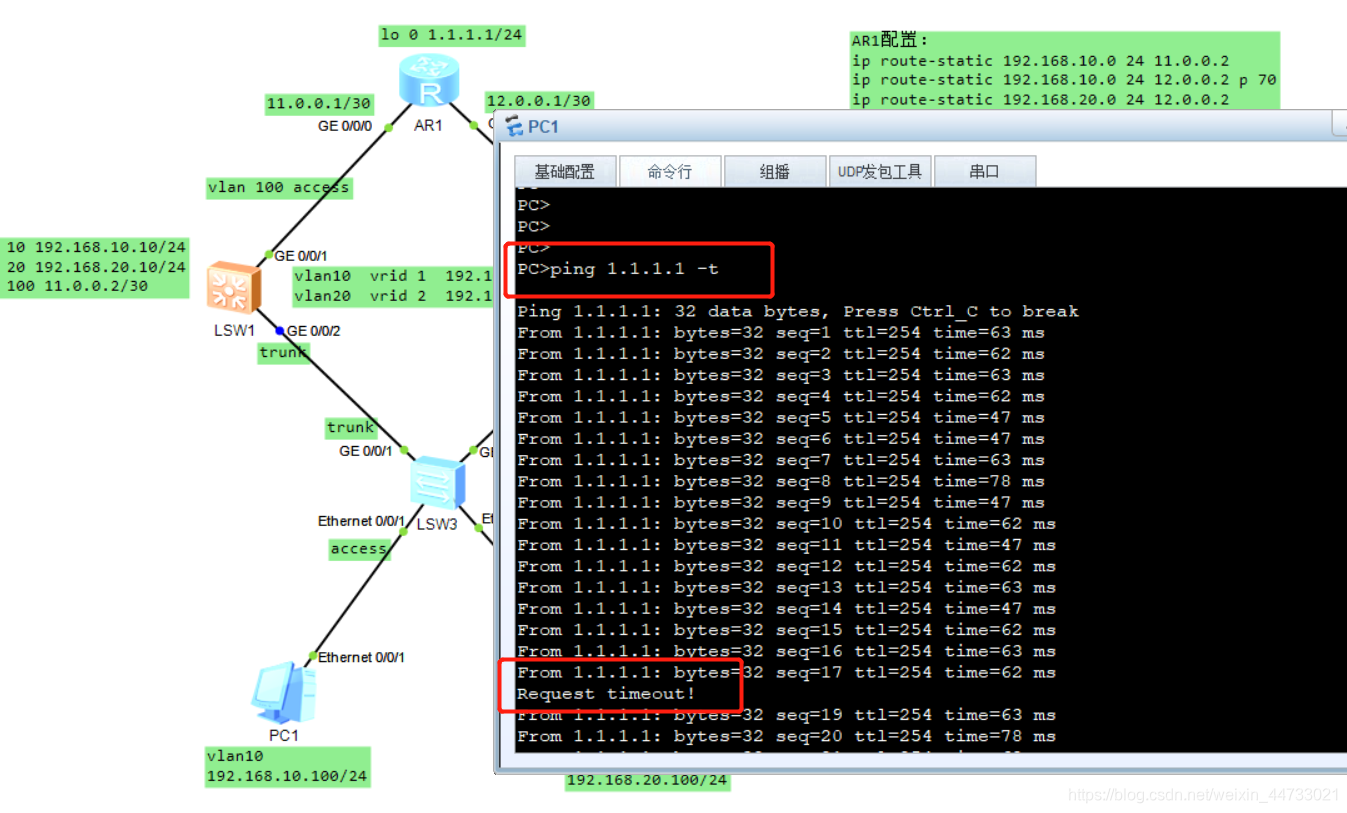
Task: Click the route-static 192.168.10.0 via 11.0.0.2 line
Action: [1040, 60]
